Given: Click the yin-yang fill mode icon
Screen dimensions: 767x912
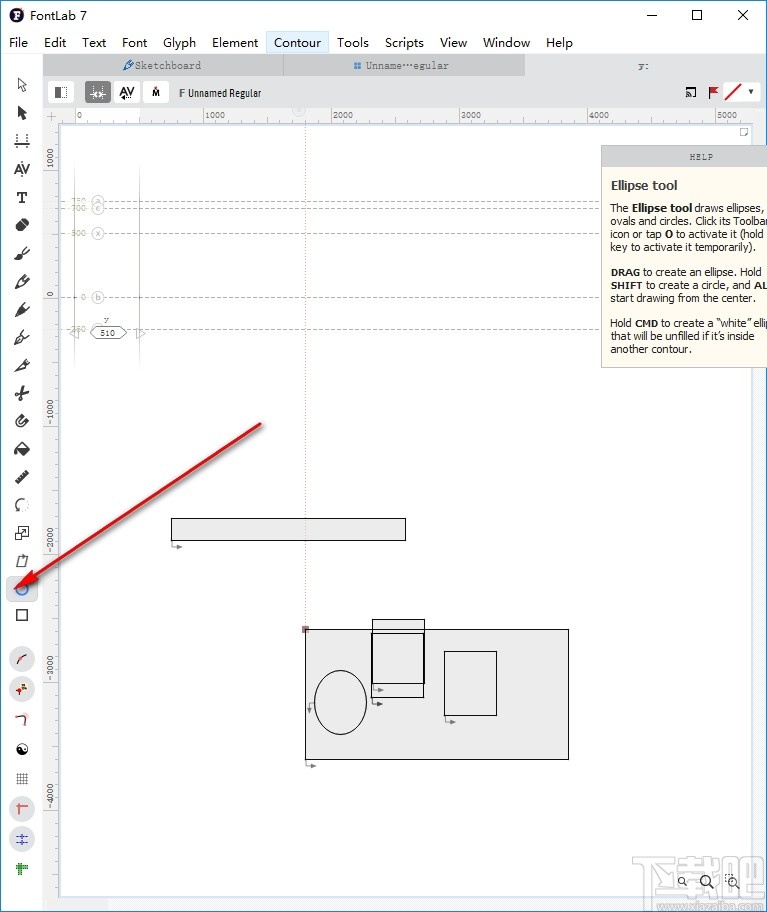Looking at the screenshot, I should click(22, 749).
